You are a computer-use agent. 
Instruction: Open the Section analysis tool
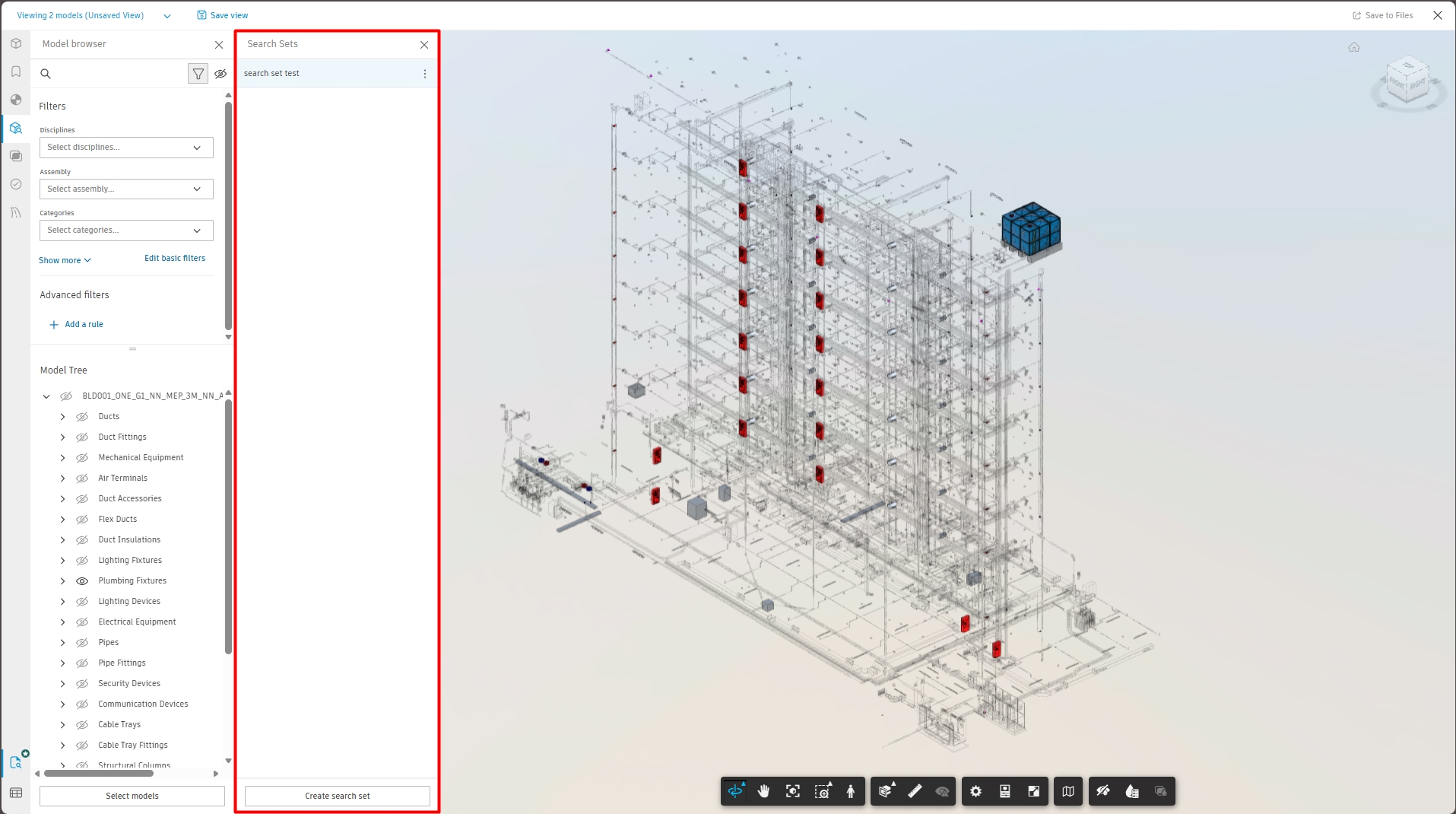point(886,791)
